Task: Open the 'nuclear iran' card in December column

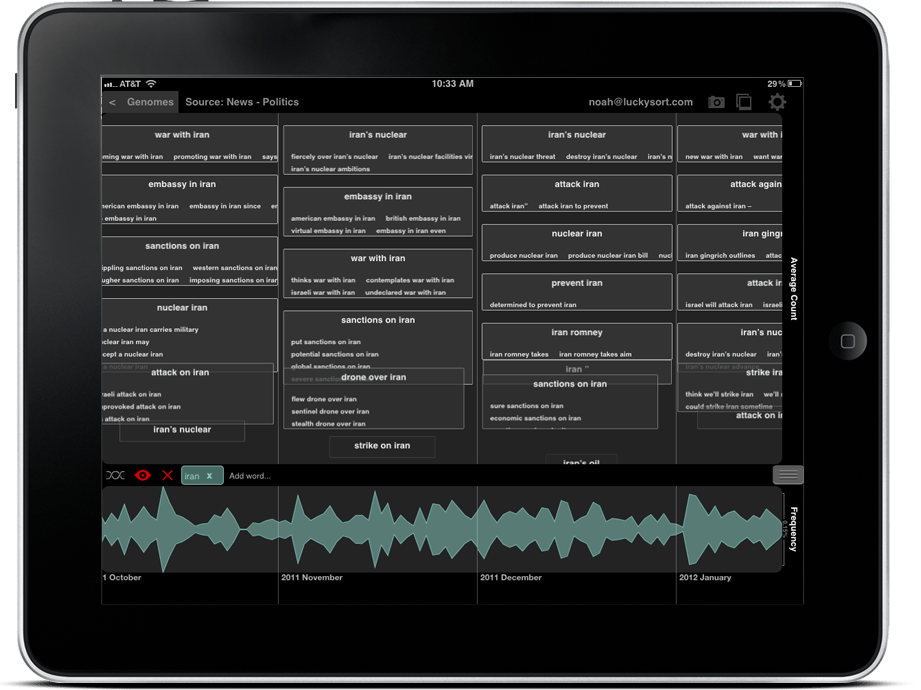Action: [x=577, y=242]
